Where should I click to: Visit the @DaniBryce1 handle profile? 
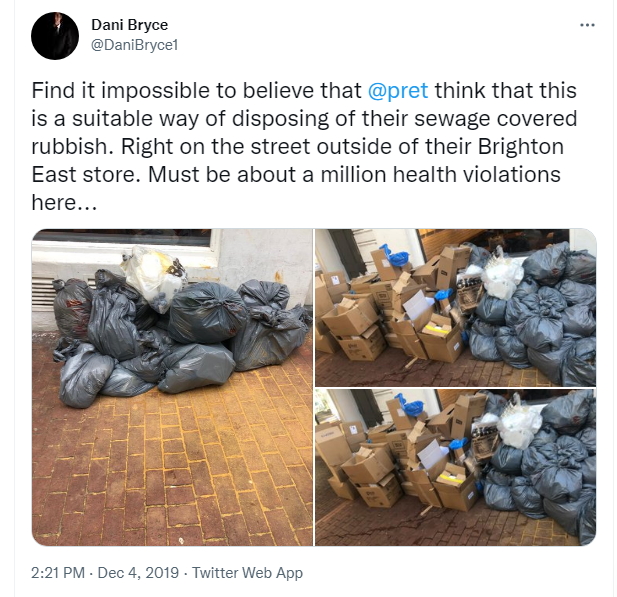click(x=135, y=45)
